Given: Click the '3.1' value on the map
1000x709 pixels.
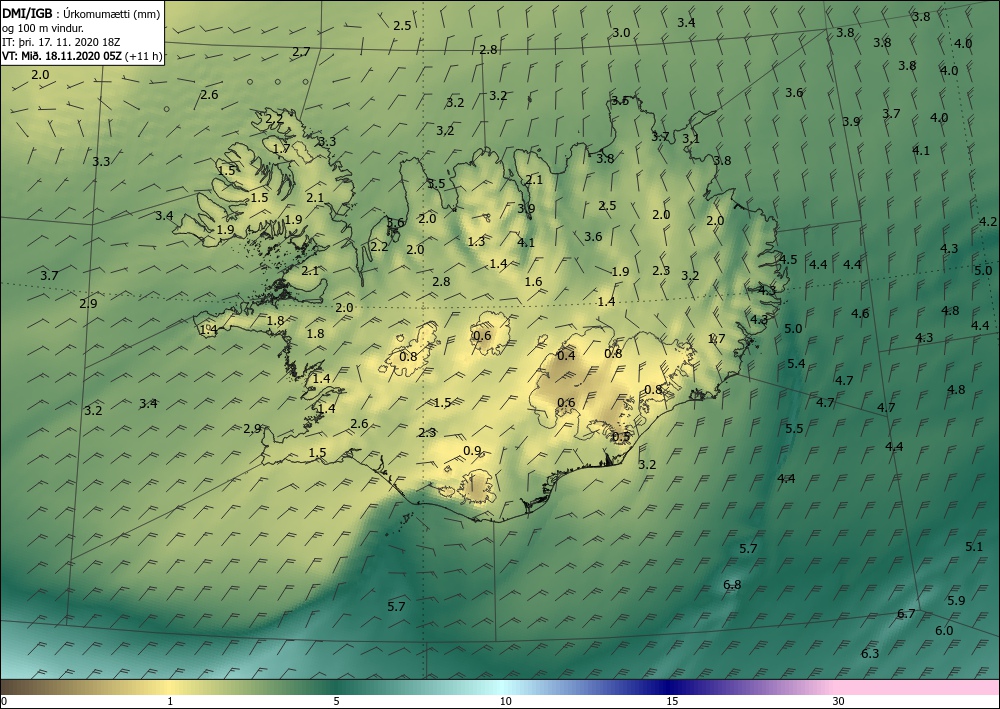Looking at the screenshot, I should click(x=691, y=138).
